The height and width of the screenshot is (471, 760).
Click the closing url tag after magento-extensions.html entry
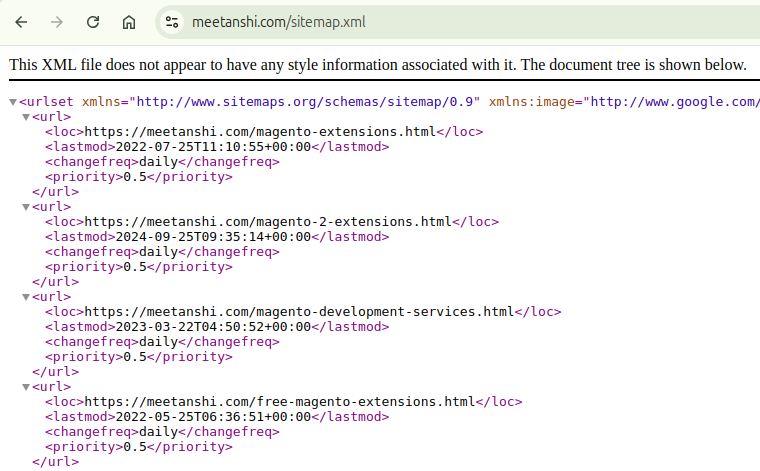(55, 192)
